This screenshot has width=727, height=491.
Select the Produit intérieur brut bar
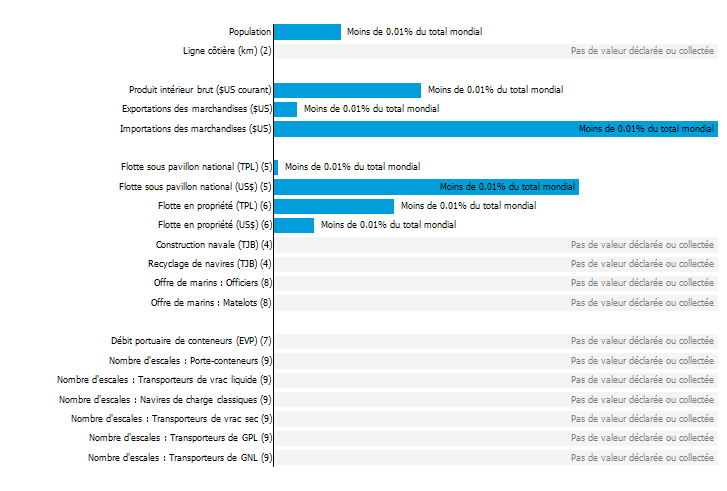click(x=347, y=90)
